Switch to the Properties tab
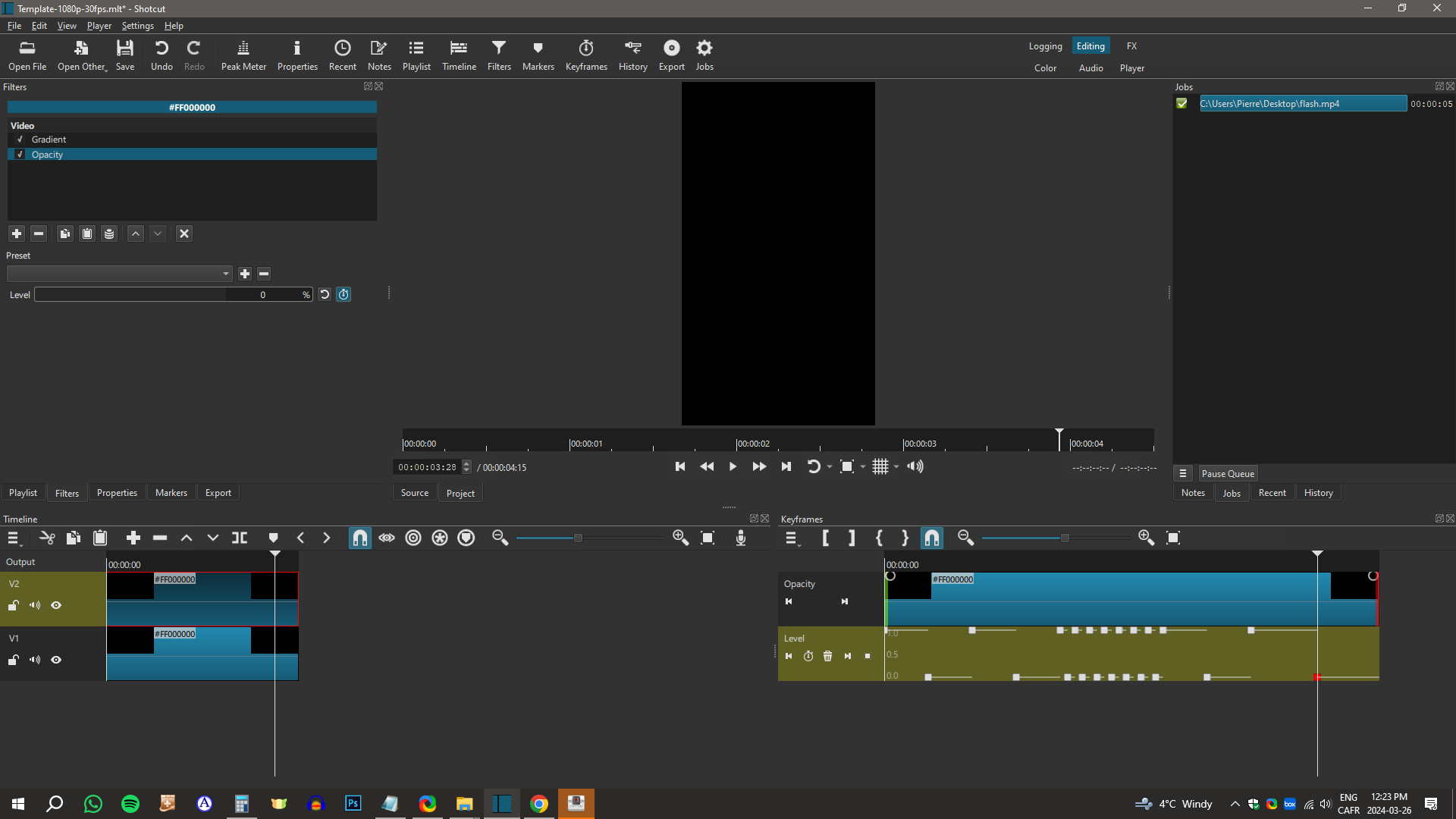The image size is (1456, 819). [117, 493]
